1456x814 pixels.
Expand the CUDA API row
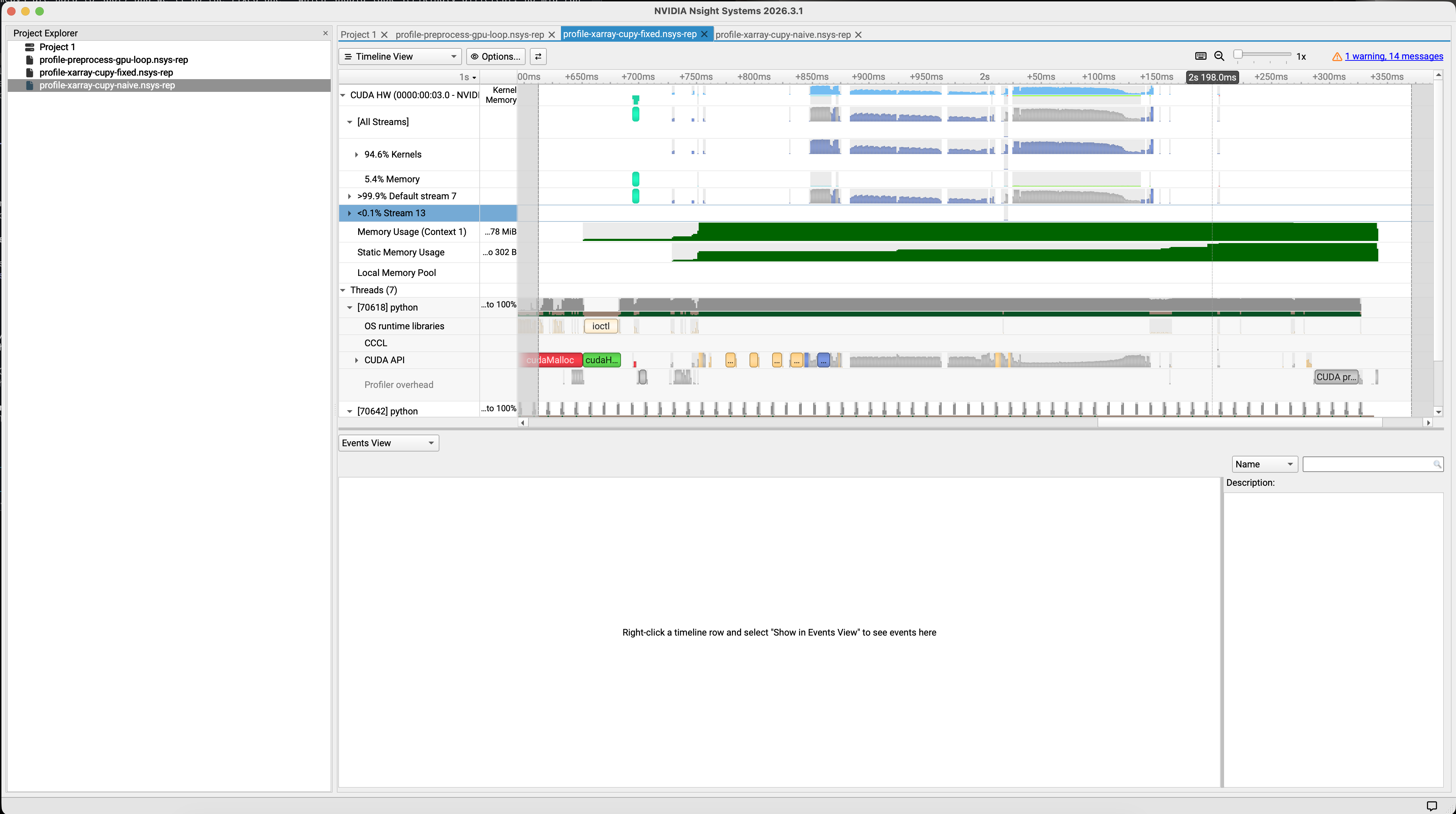point(357,360)
